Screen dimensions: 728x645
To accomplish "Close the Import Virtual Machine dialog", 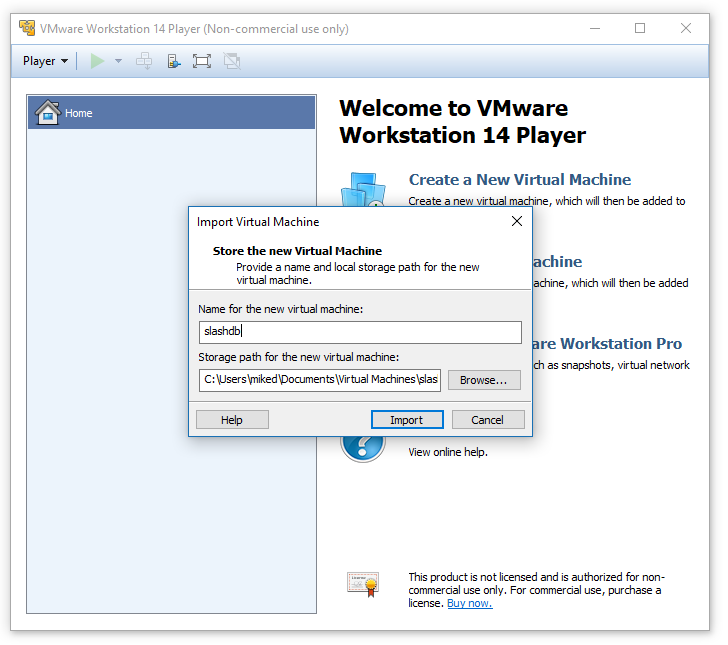I will click(x=516, y=221).
